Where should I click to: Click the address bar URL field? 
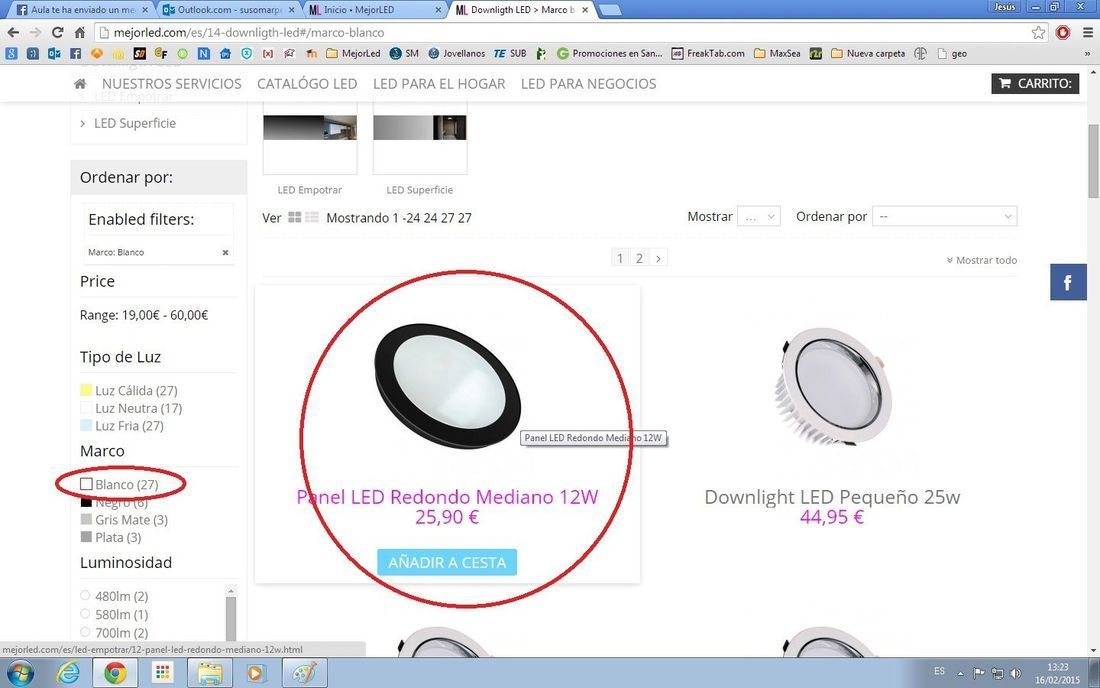tap(561, 32)
